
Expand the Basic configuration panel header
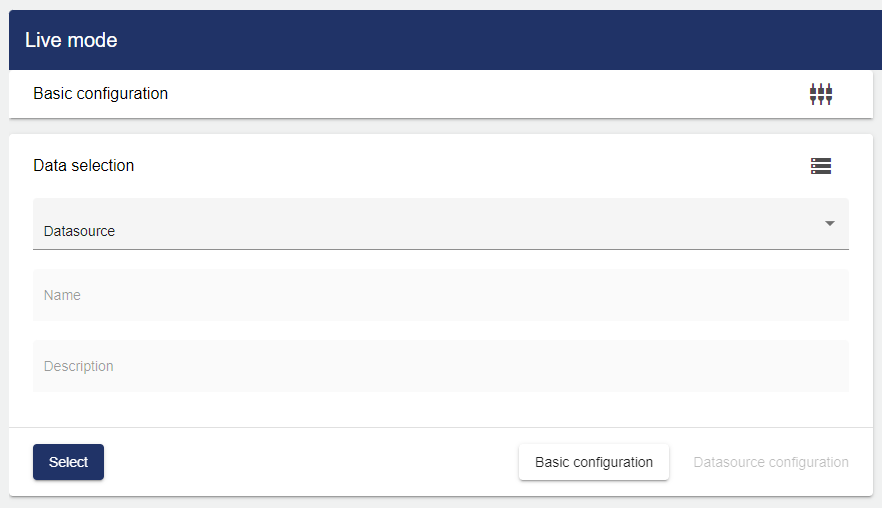coord(440,94)
